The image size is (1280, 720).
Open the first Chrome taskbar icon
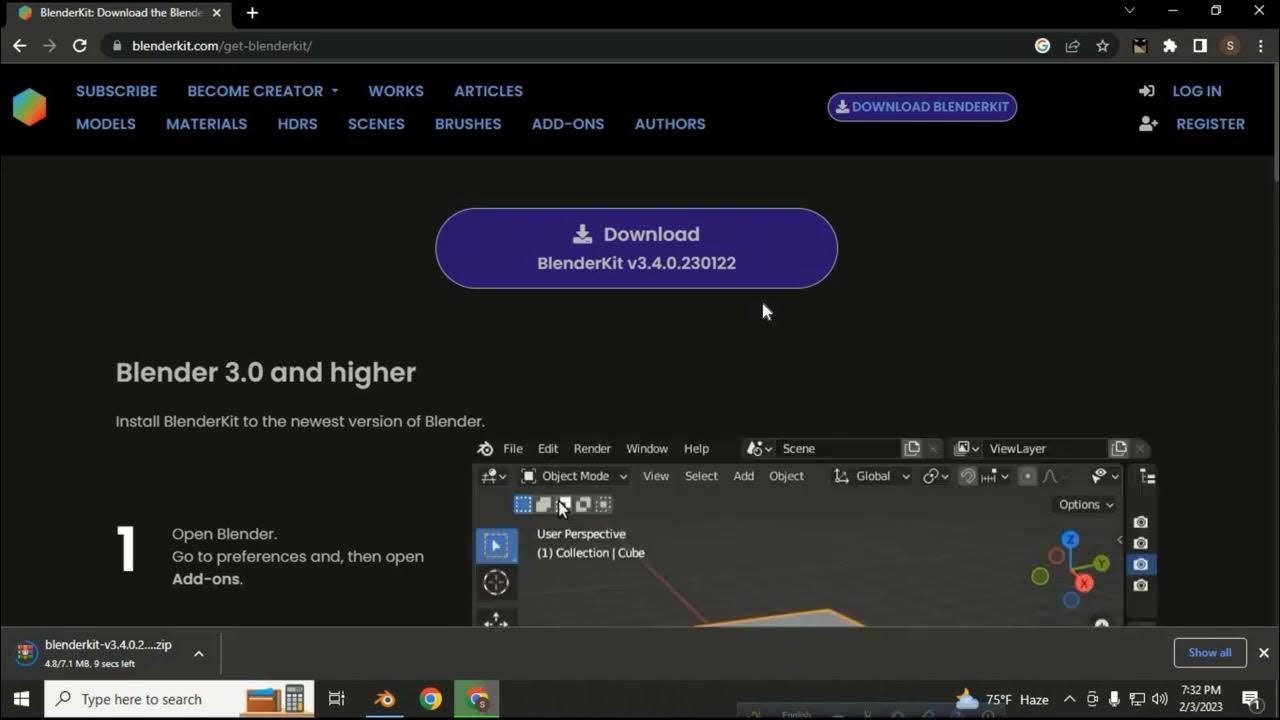point(431,699)
